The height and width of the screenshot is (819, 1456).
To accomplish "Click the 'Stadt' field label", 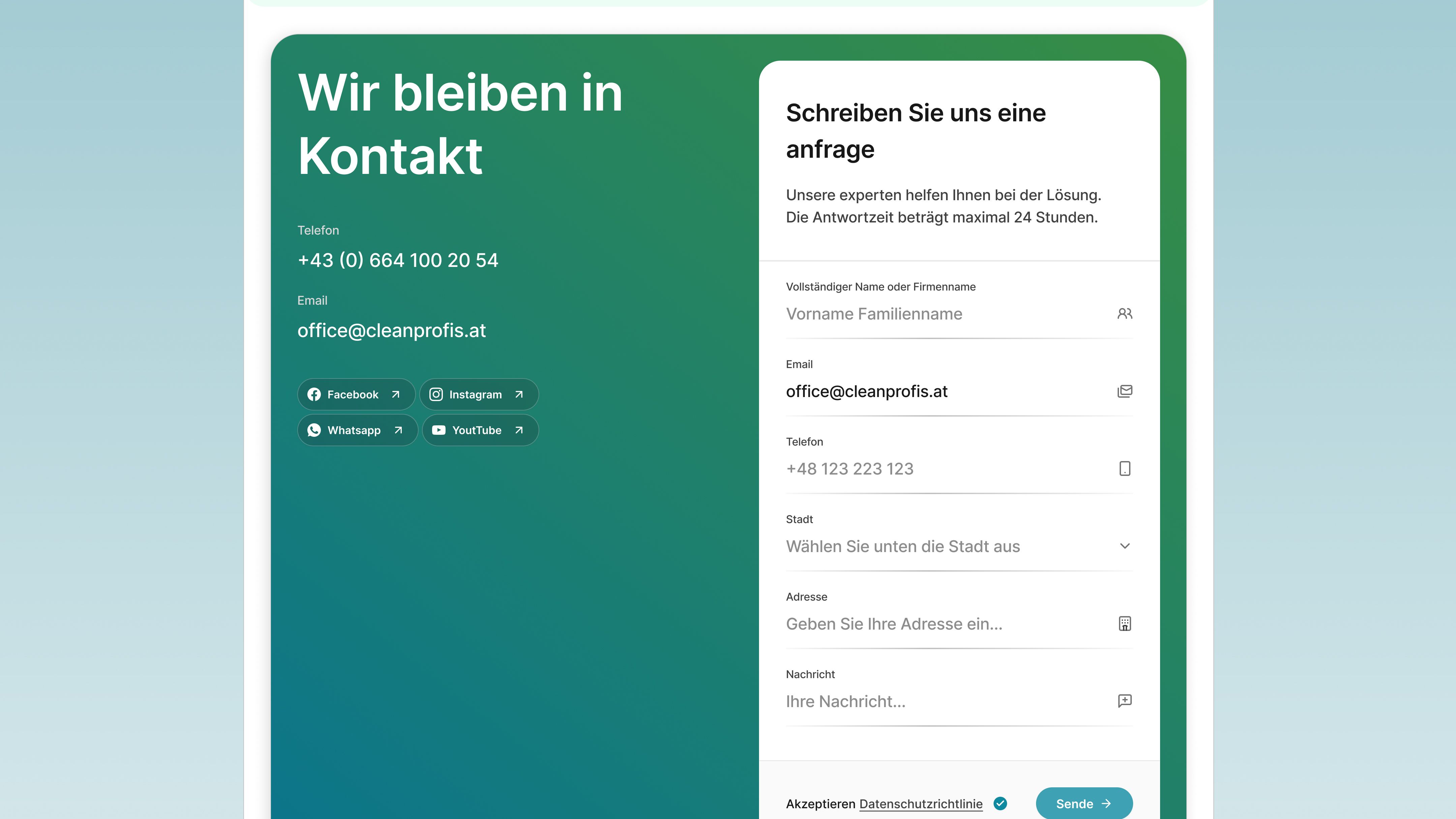I will 799,519.
